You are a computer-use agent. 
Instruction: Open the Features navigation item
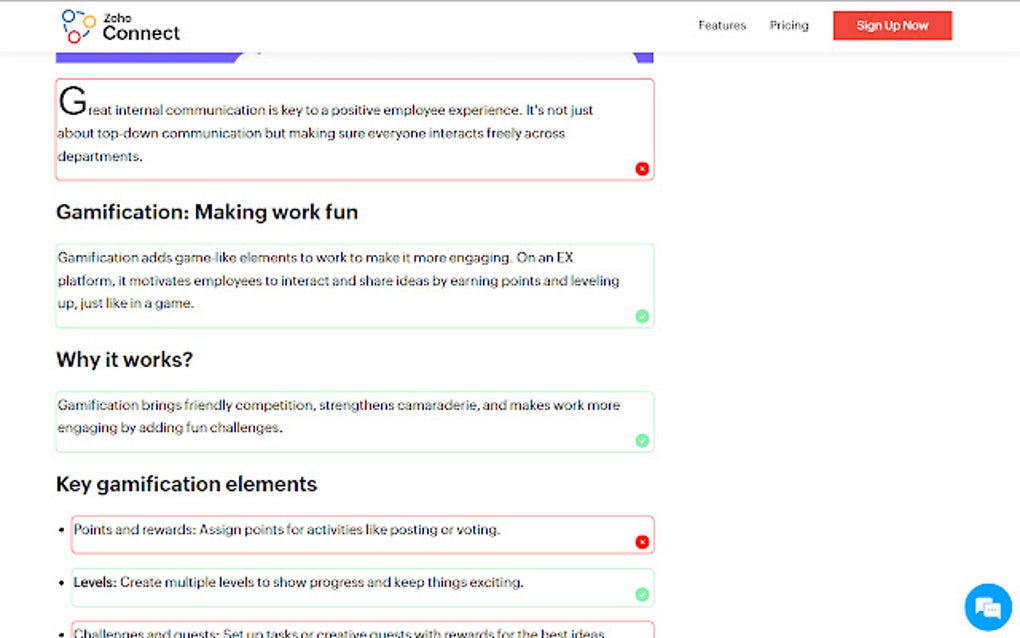pos(721,25)
